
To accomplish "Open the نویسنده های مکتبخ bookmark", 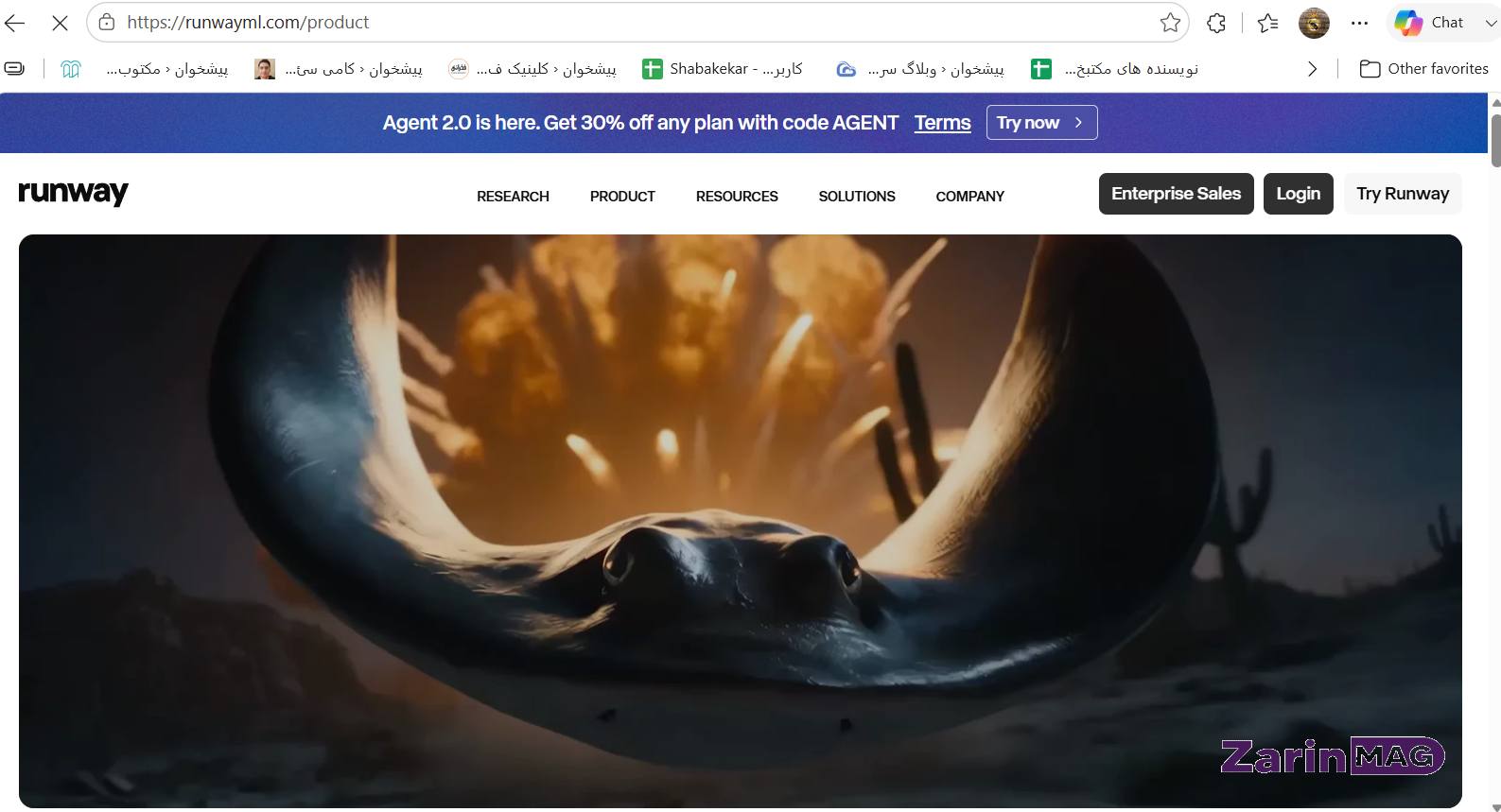I will pyautogui.click(x=1115, y=69).
